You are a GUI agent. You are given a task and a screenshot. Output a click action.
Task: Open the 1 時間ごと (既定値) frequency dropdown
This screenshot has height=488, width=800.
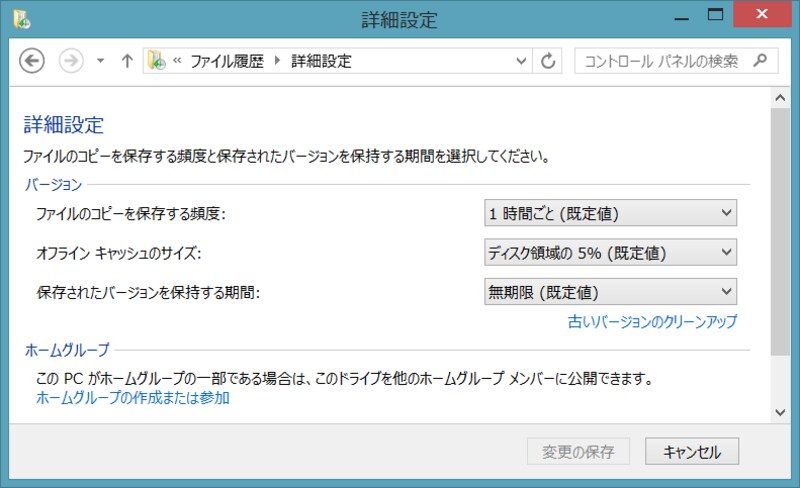click(x=610, y=213)
